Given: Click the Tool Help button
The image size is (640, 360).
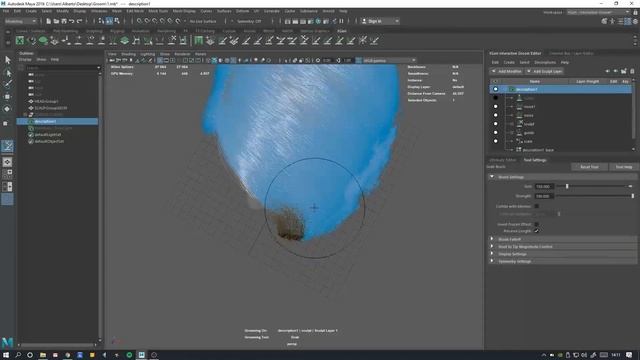Looking at the screenshot, I should coord(623,167).
